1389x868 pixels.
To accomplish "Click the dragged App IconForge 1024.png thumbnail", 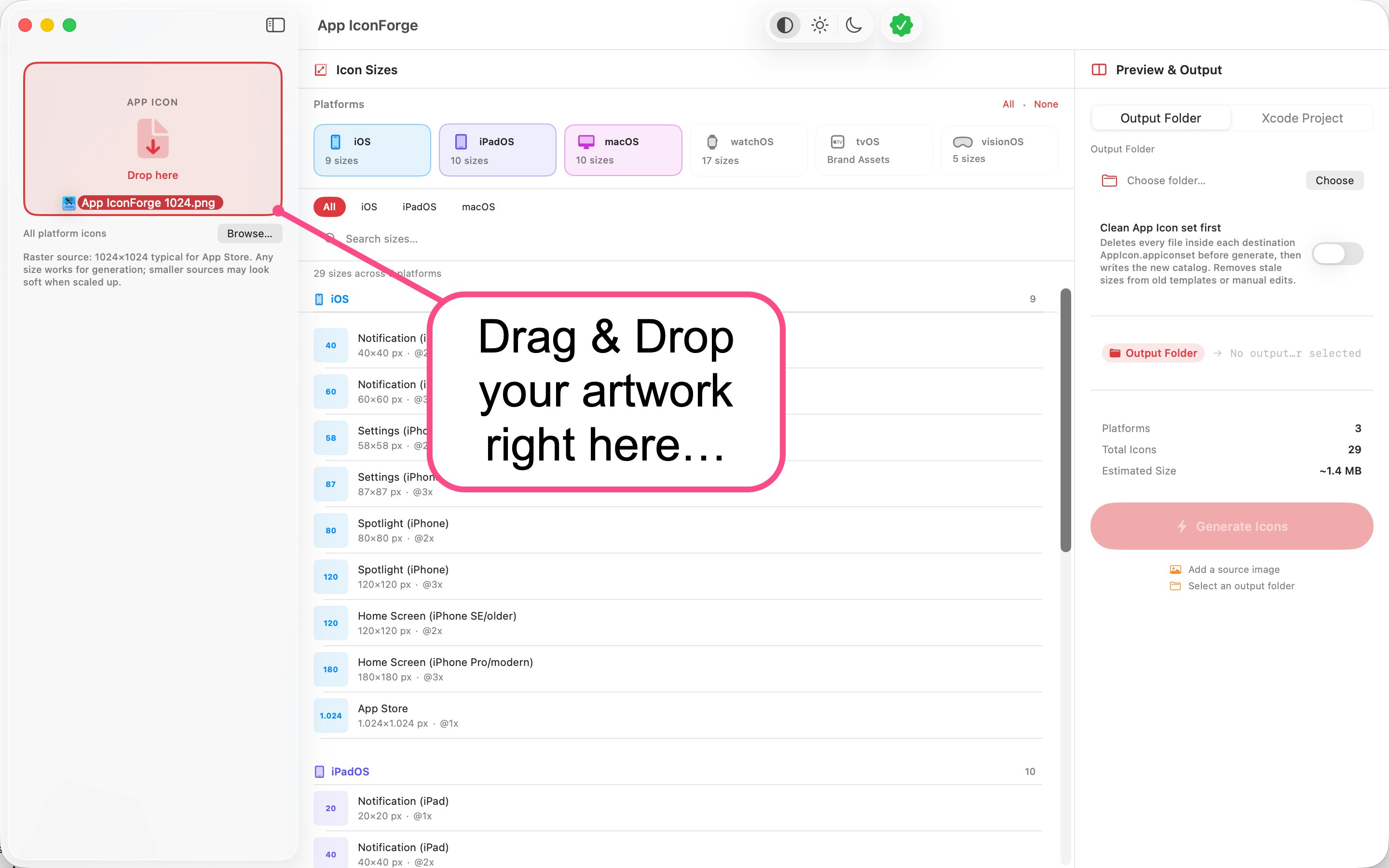I will [69, 203].
